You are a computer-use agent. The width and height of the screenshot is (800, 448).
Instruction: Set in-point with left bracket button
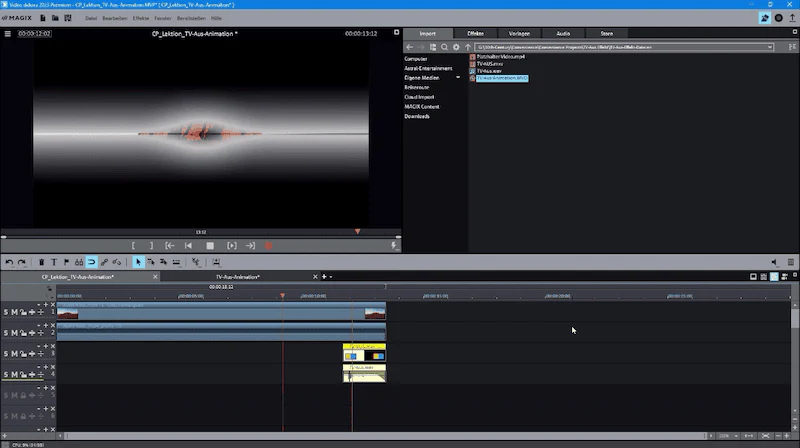[x=133, y=246]
